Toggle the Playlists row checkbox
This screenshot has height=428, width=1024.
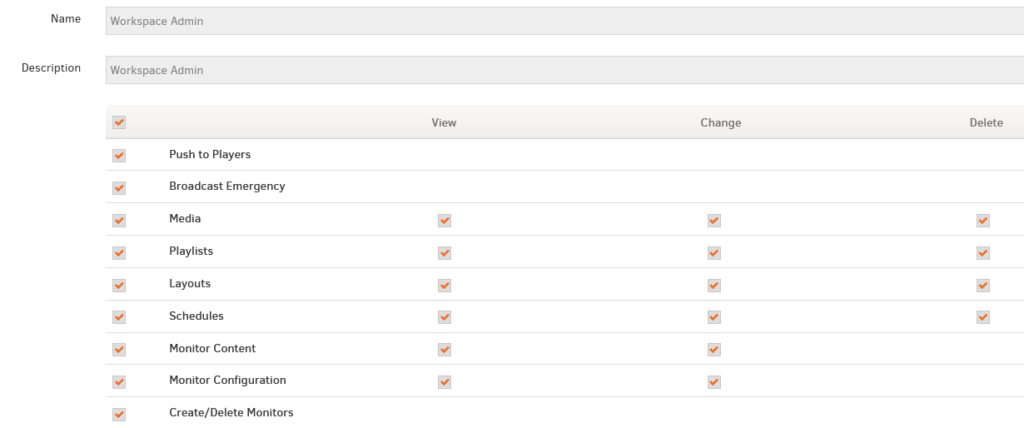119,252
